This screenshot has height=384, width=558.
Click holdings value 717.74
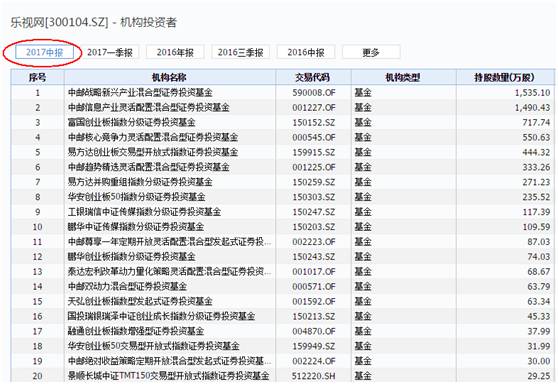tap(536, 122)
